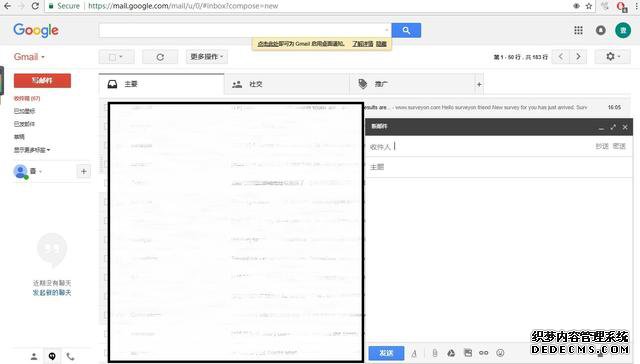Switch to the 推广 inbox tab
The width and height of the screenshot is (640, 364).
[412, 84]
